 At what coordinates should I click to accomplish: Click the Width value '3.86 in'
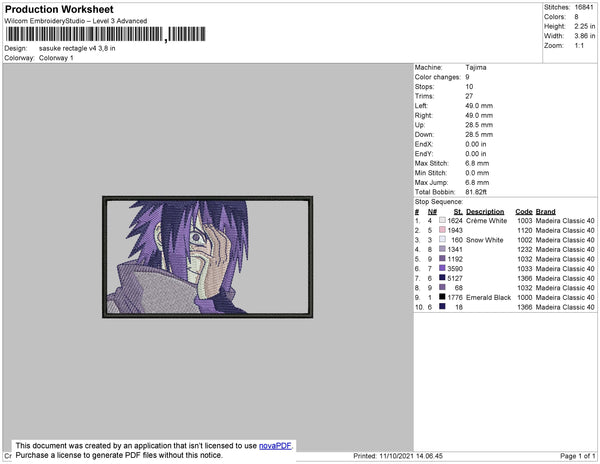[585, 36]
